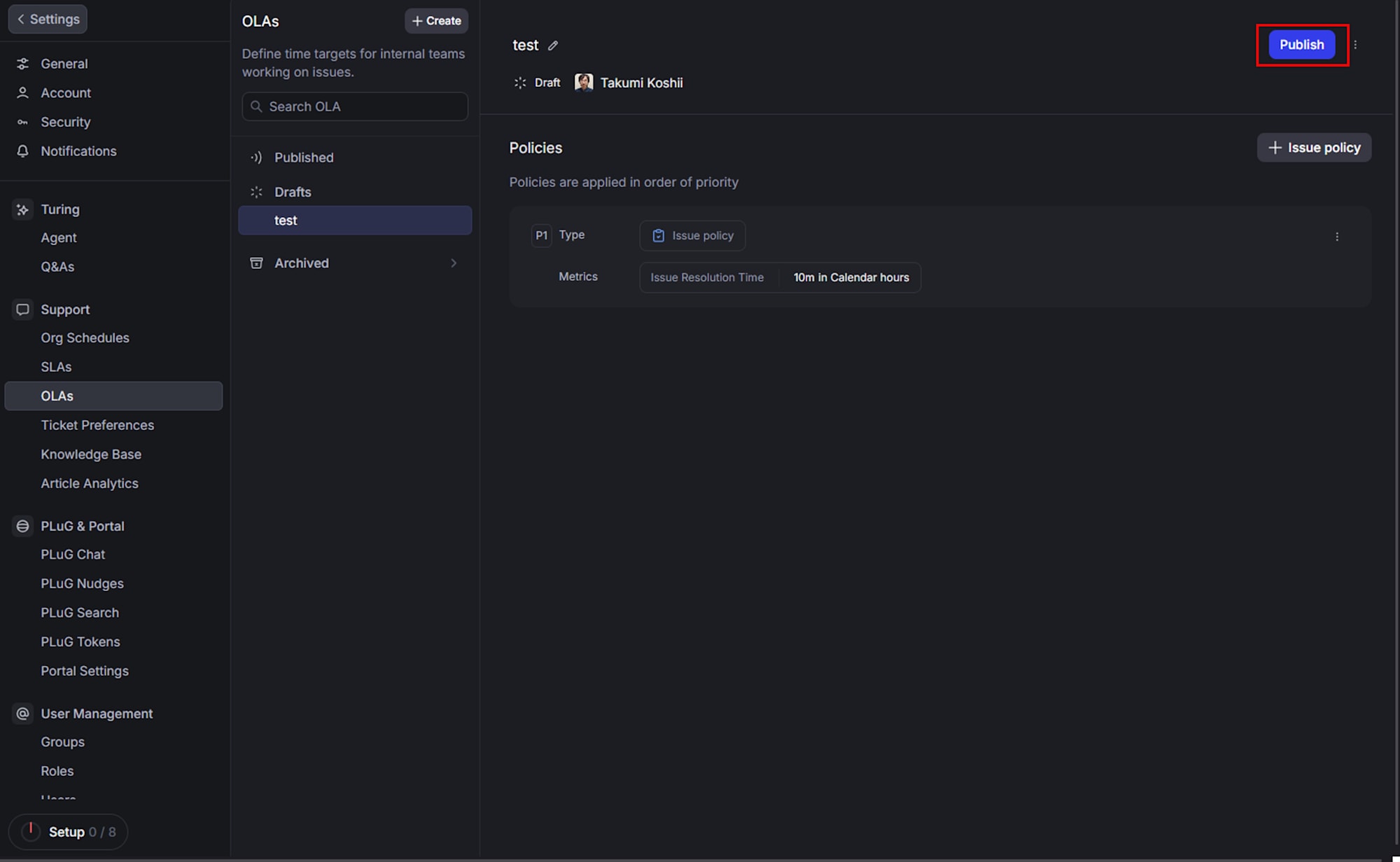Click the PLuG & Portal icon
Viewport: 1400px width, 862px height.
click(x=22, y=526)
